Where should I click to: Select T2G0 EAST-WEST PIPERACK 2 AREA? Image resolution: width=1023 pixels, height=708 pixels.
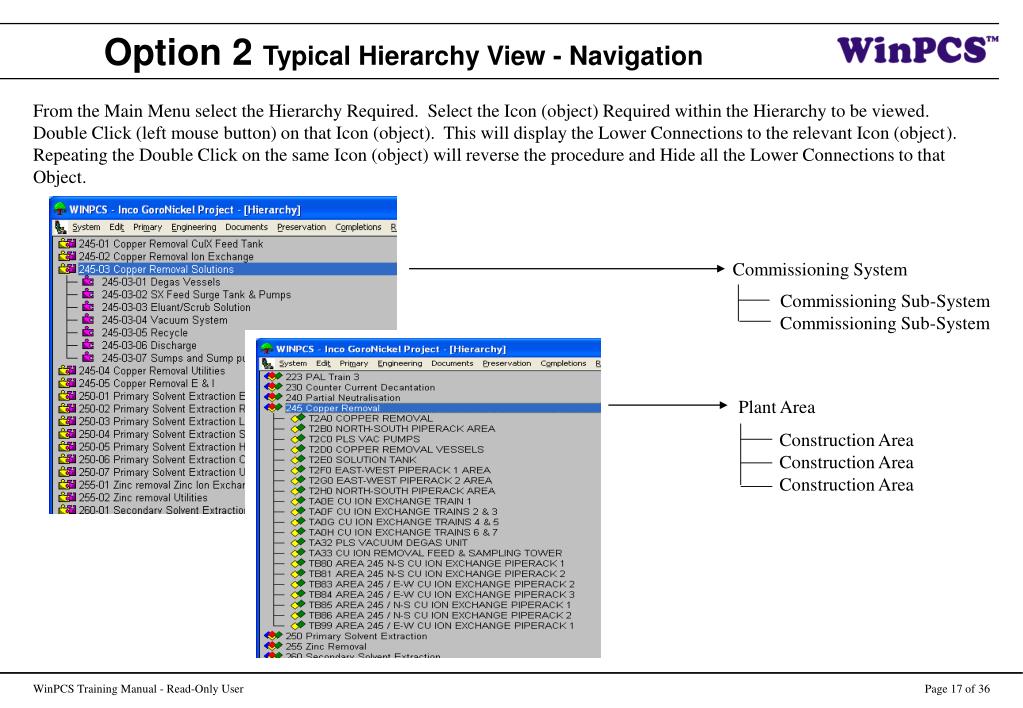click(x=400, y=480)
